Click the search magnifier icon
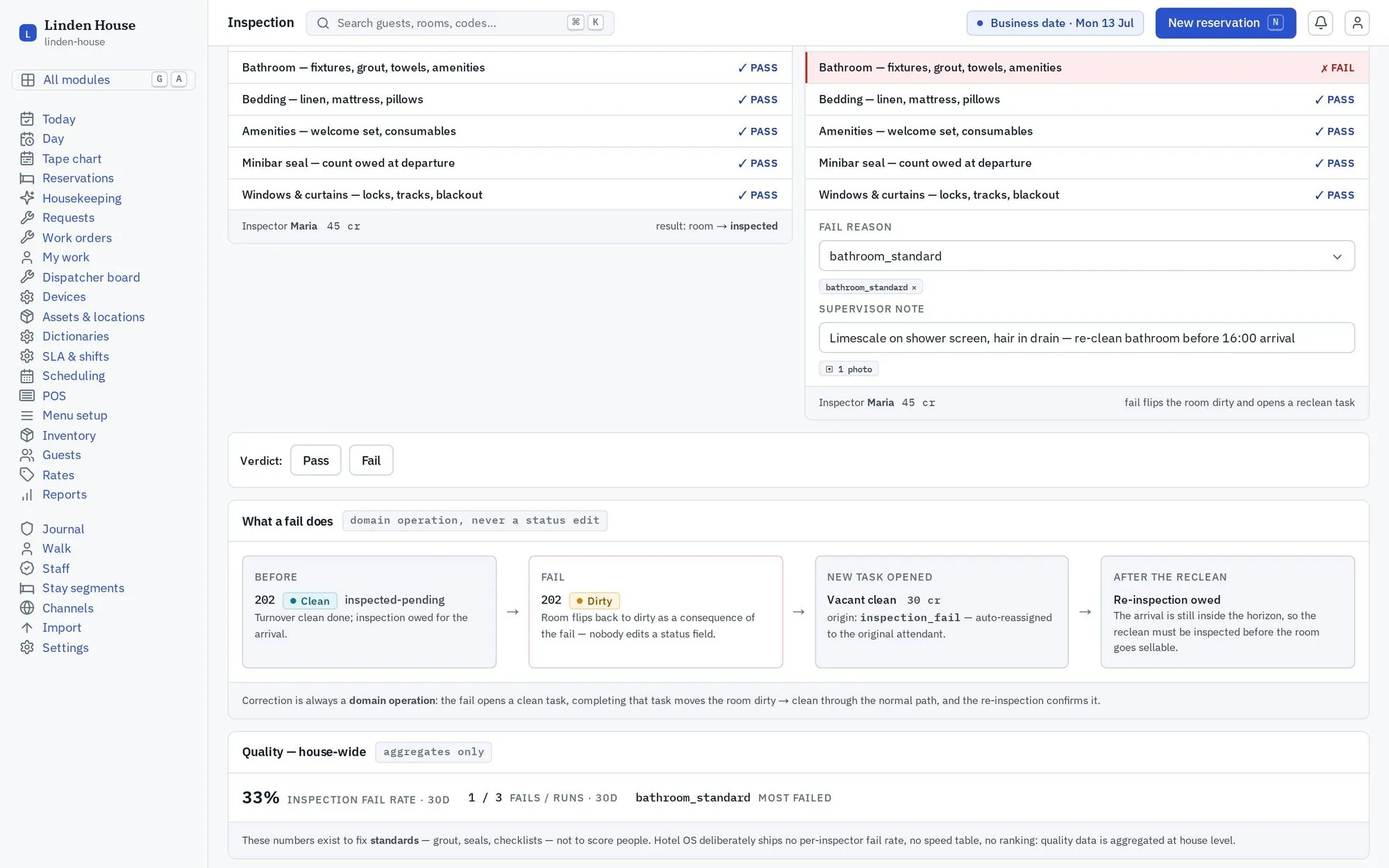 (x=323, y=23)
